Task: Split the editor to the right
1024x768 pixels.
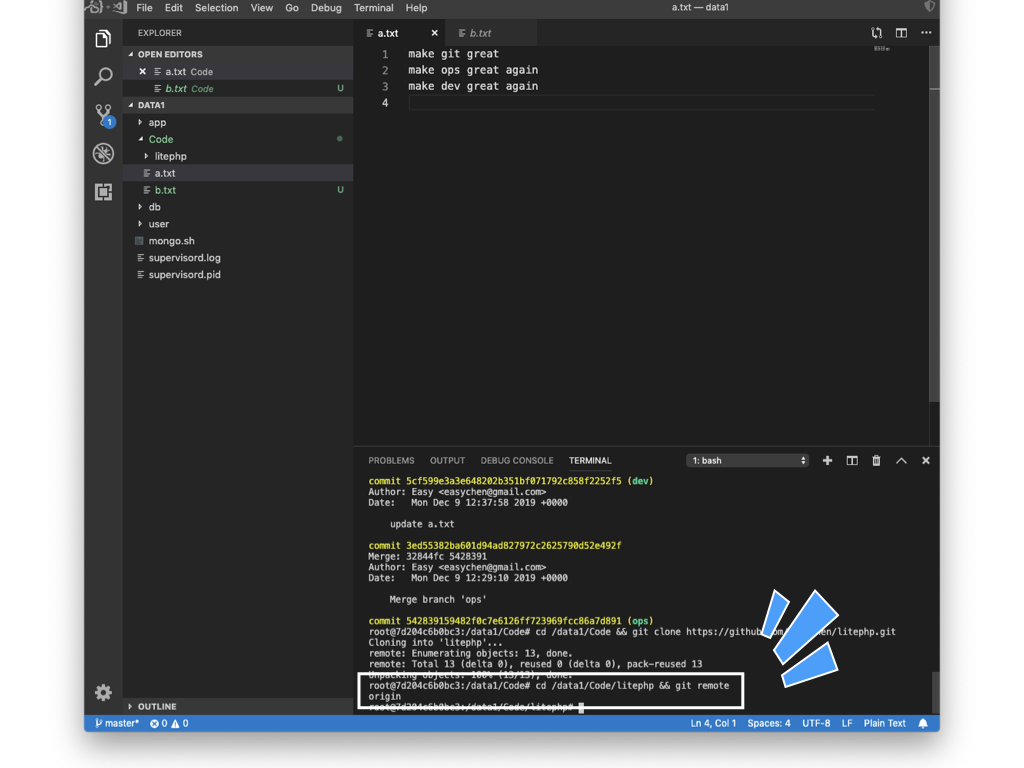Action: 901,33
